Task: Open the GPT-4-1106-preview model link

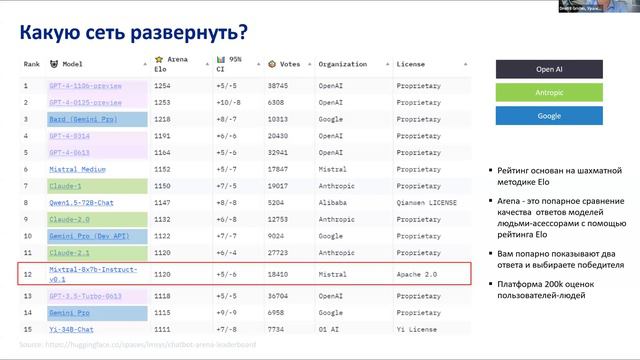Action: 85,86
